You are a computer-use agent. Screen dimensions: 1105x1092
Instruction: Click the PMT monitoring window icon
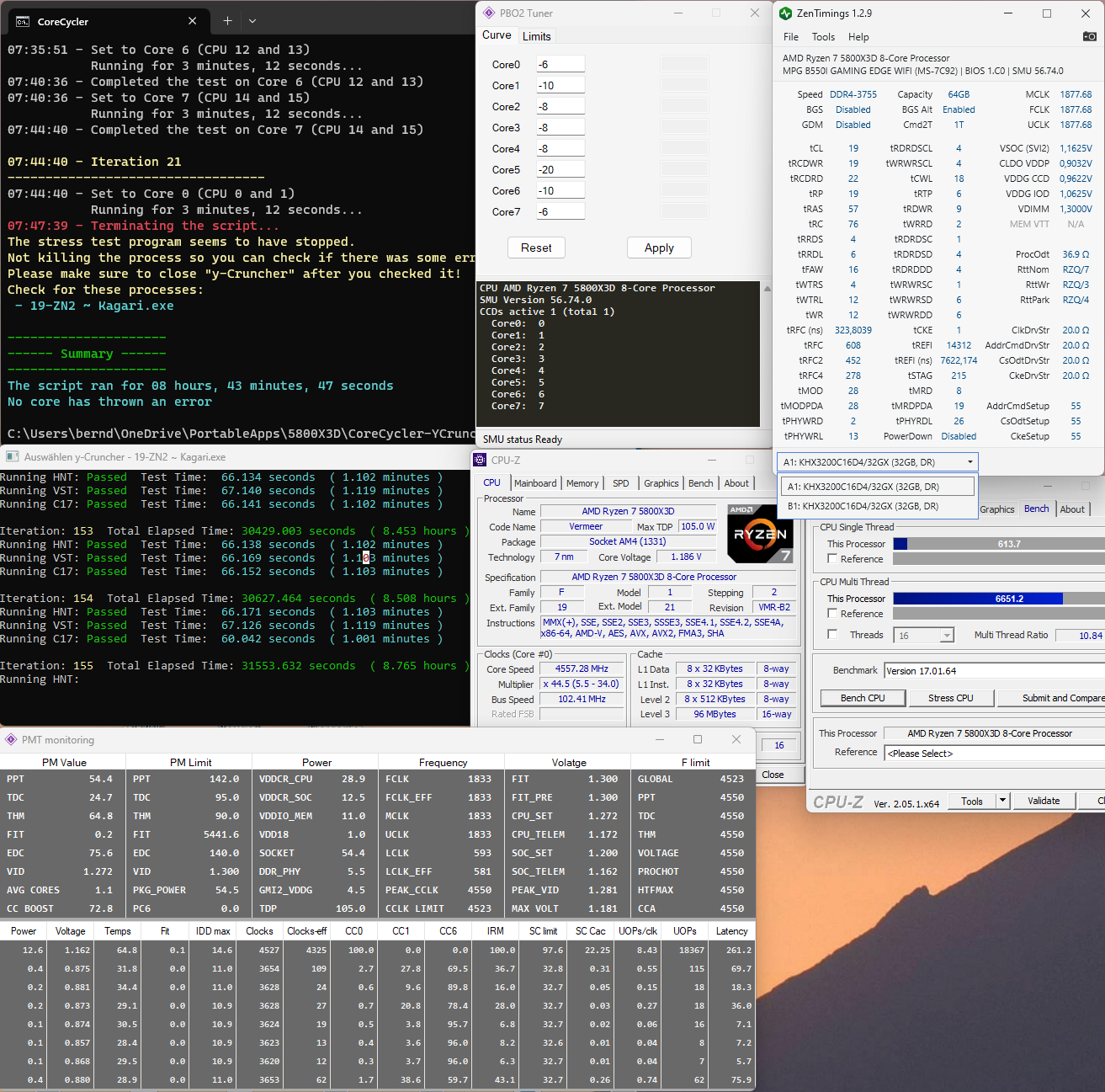click(x=11, y=739)
